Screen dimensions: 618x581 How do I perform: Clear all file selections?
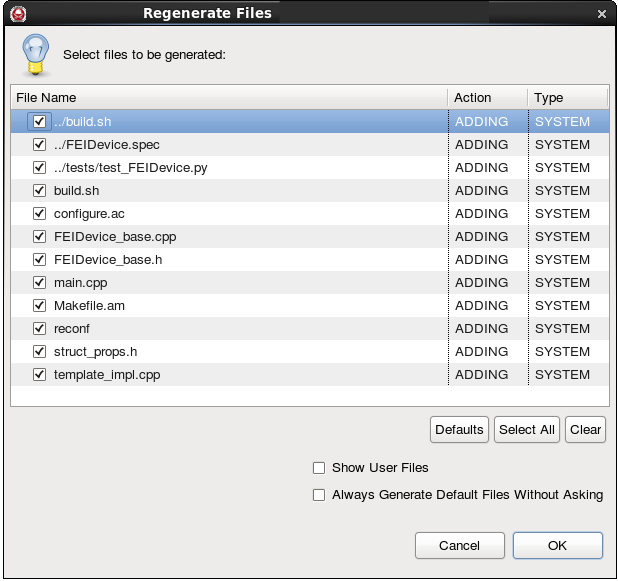(x=585, y=430)
